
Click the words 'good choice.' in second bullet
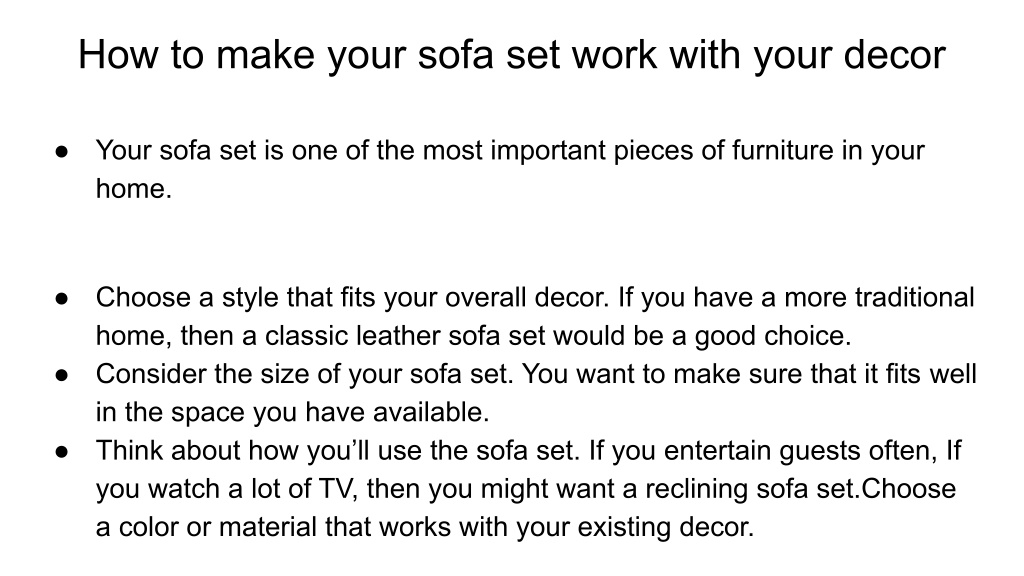click(x=773, y=336)
